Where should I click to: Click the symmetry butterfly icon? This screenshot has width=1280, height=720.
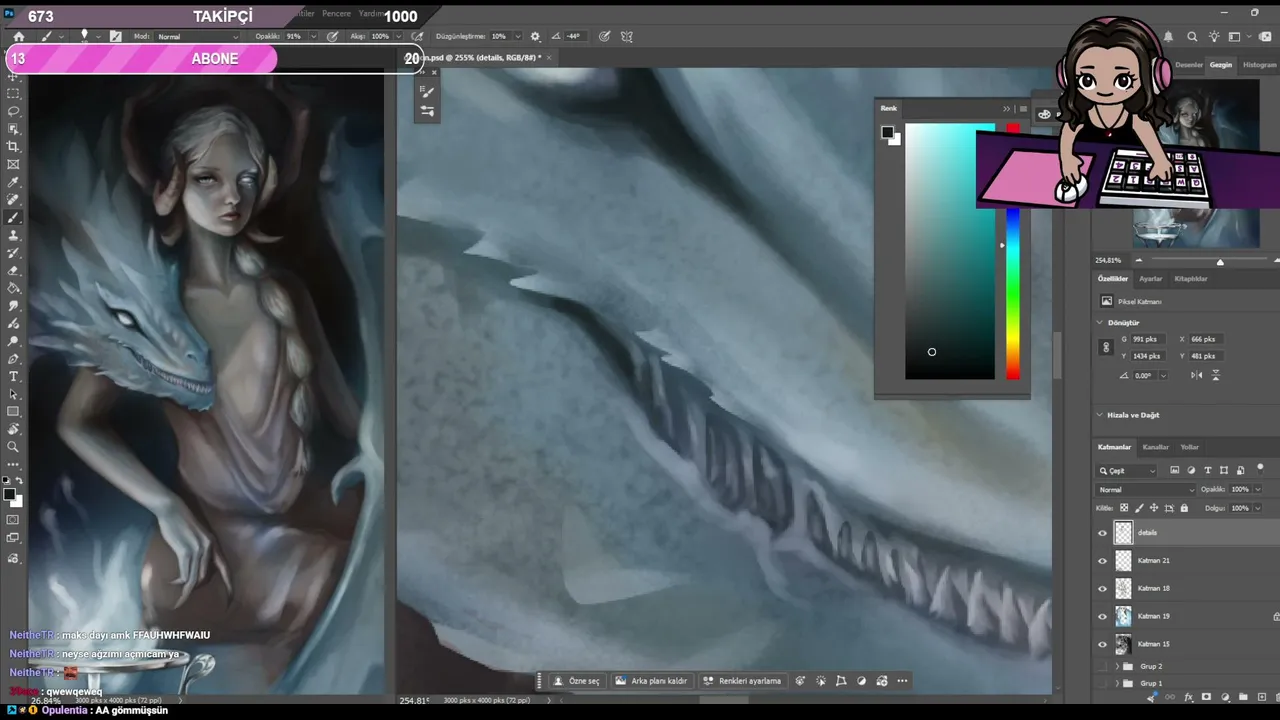tap(627, 36)
